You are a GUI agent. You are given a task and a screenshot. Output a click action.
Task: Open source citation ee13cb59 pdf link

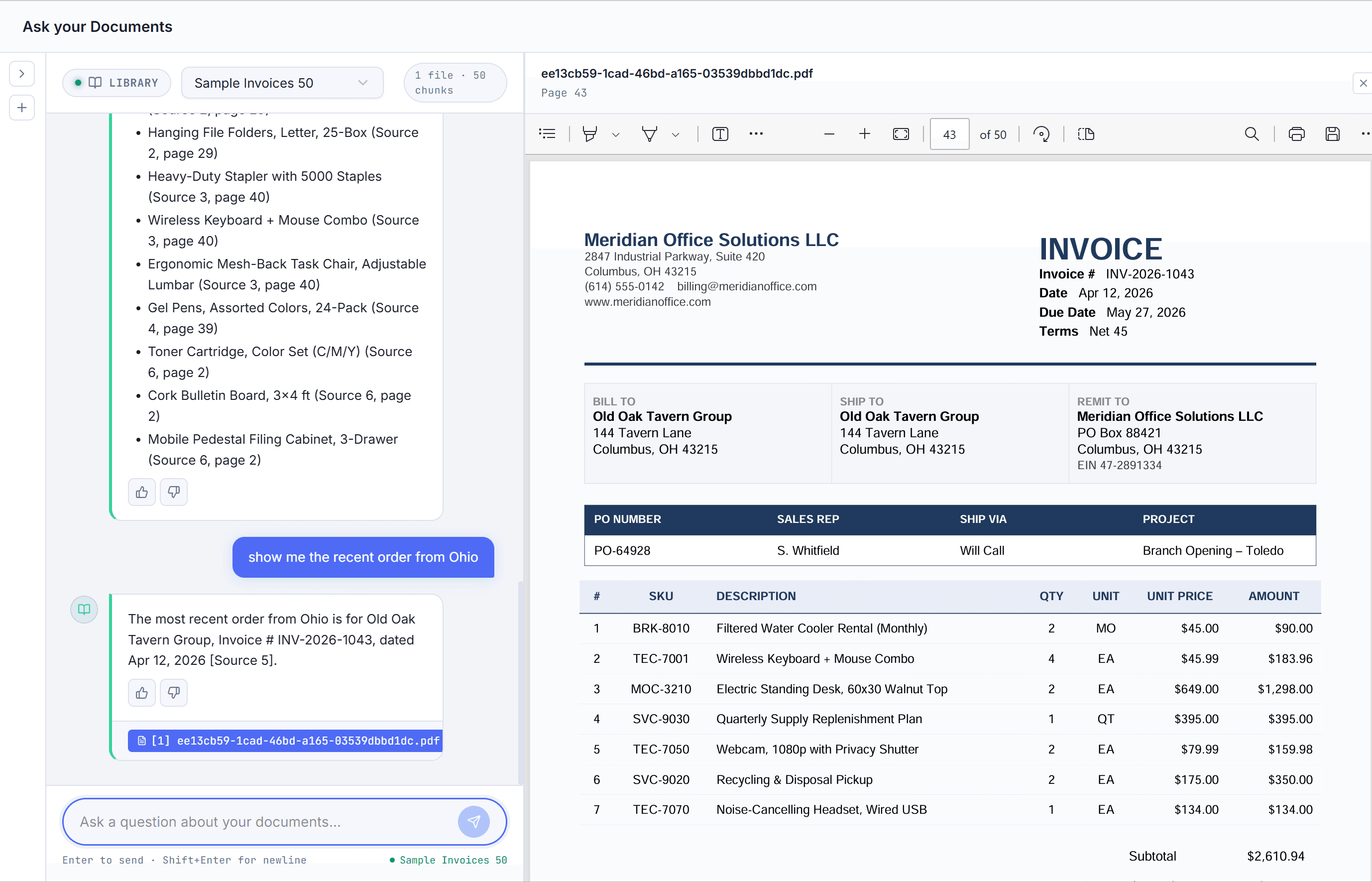[x=285, y=741]
